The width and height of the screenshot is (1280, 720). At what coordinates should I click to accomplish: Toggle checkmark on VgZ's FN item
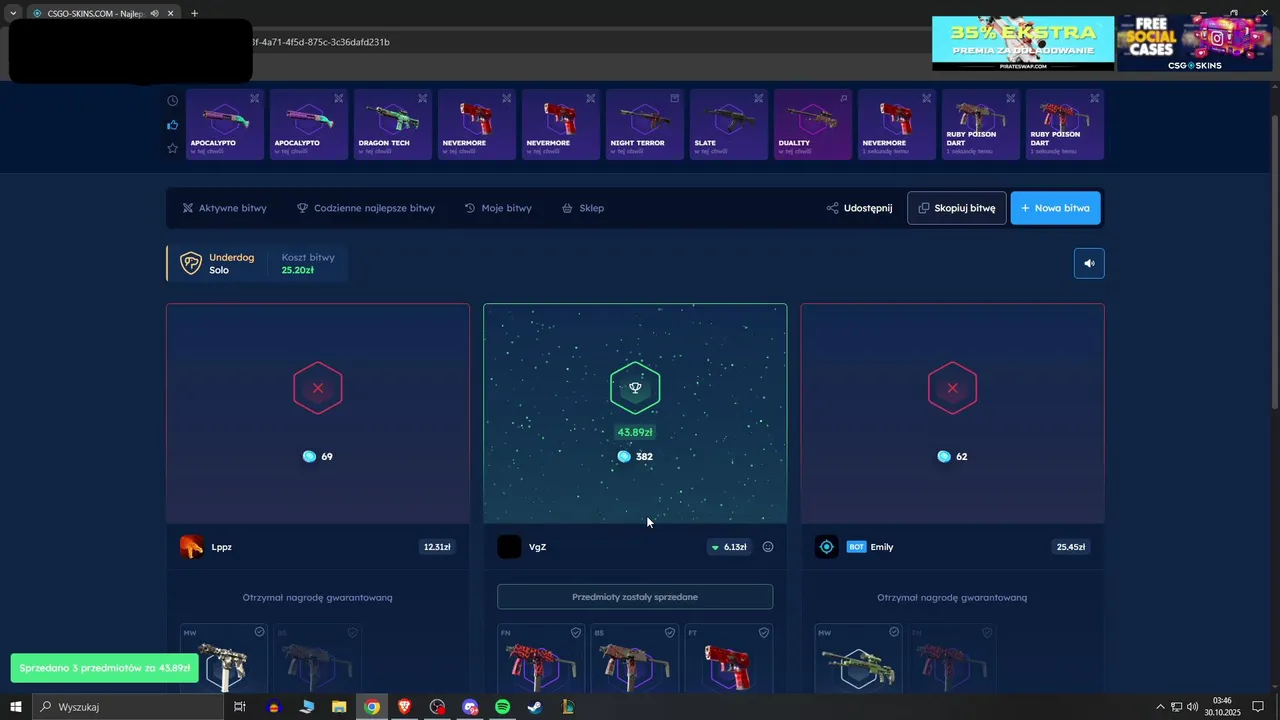(x=576, y=632)
